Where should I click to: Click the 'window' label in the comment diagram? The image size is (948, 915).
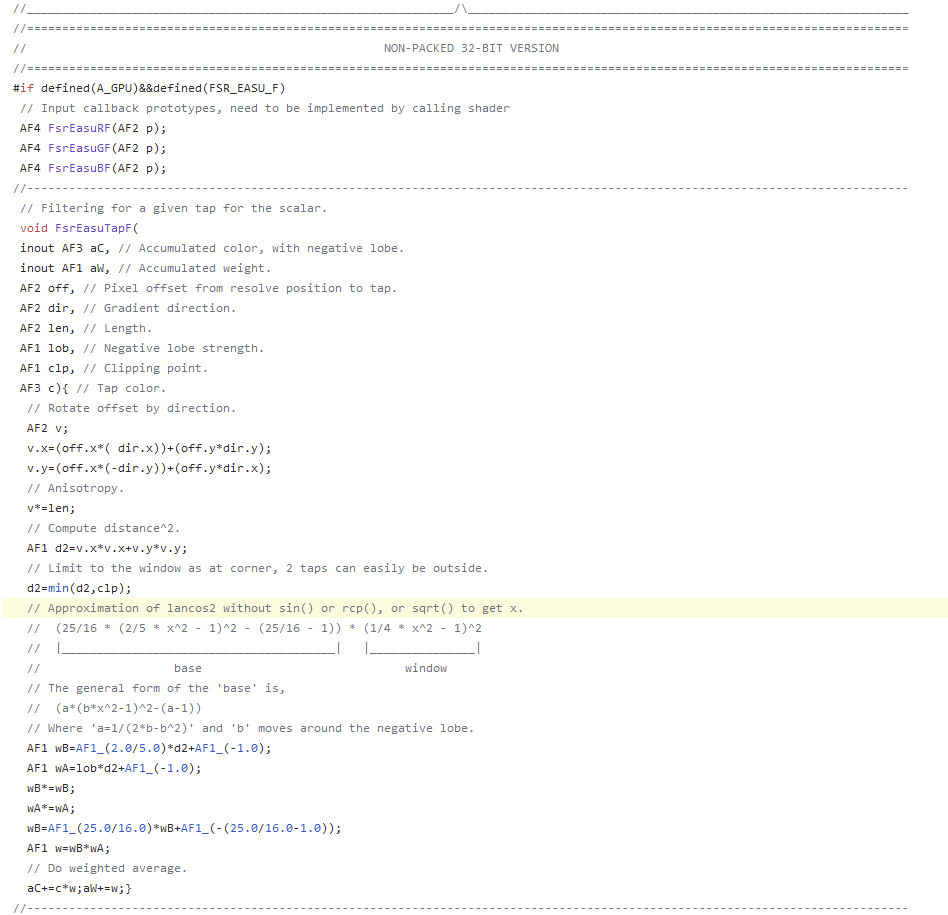(x=426, y=668)
